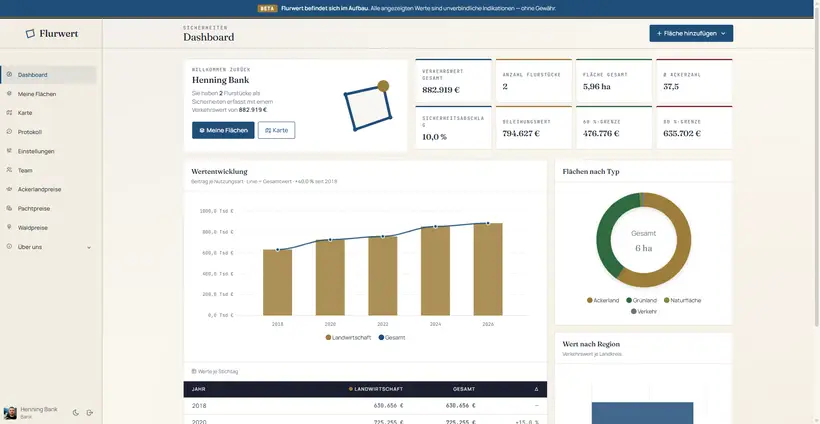The image size is (820, 424).
Task: Go to Karte in the sidebar
Action: pos(49,113)
